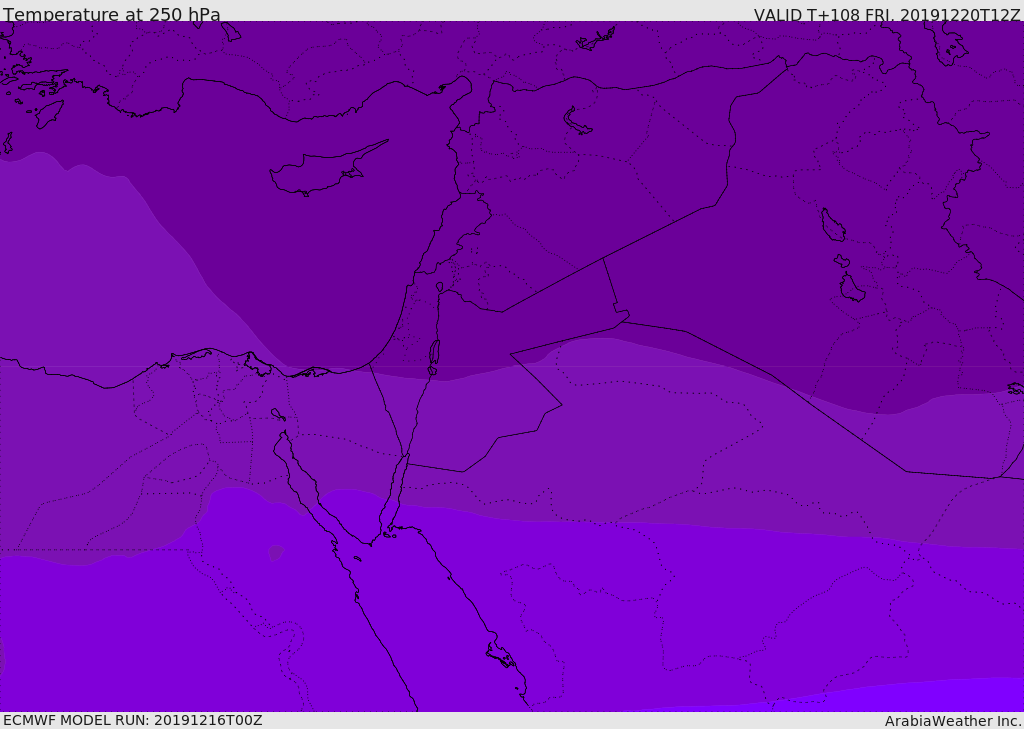Click the 'VALID T+108 FRI. 20191220T12Z' label
Screen dimensions: 1024x729
pos(886,15)
